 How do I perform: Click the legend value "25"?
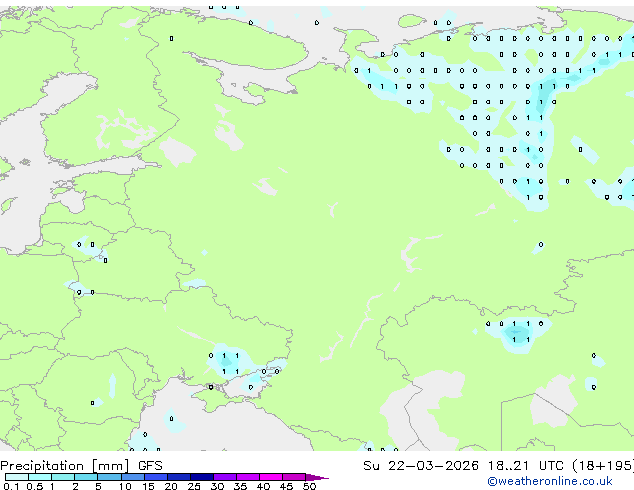pos(194,486)
